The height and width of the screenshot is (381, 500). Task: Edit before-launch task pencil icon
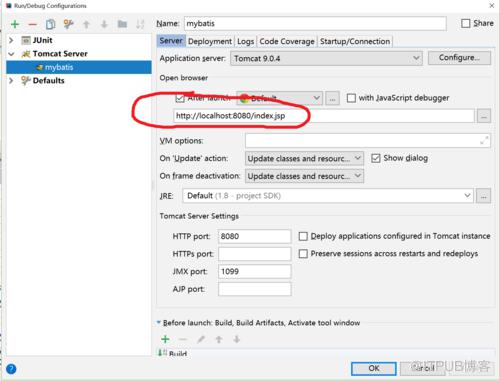tap(201, 339)
